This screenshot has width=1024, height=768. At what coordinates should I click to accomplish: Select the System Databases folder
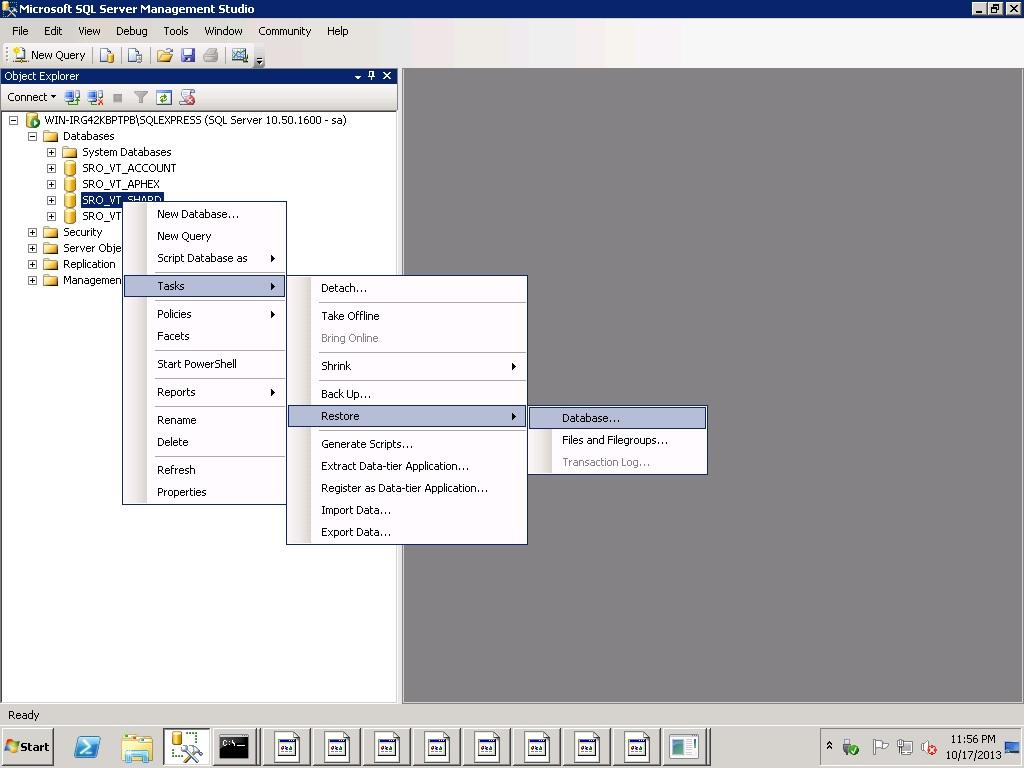pyautogui.click(x=127, y=152)
